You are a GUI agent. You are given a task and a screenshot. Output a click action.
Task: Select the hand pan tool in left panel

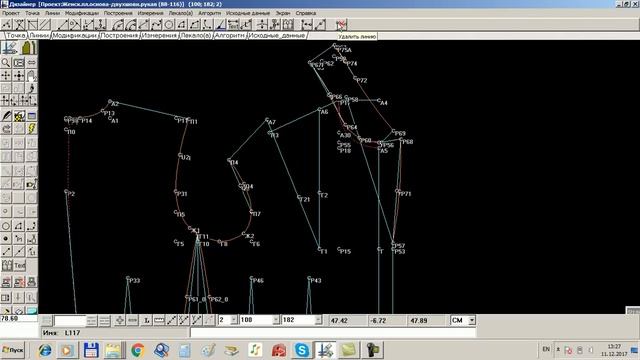click(x=31, y=76)
